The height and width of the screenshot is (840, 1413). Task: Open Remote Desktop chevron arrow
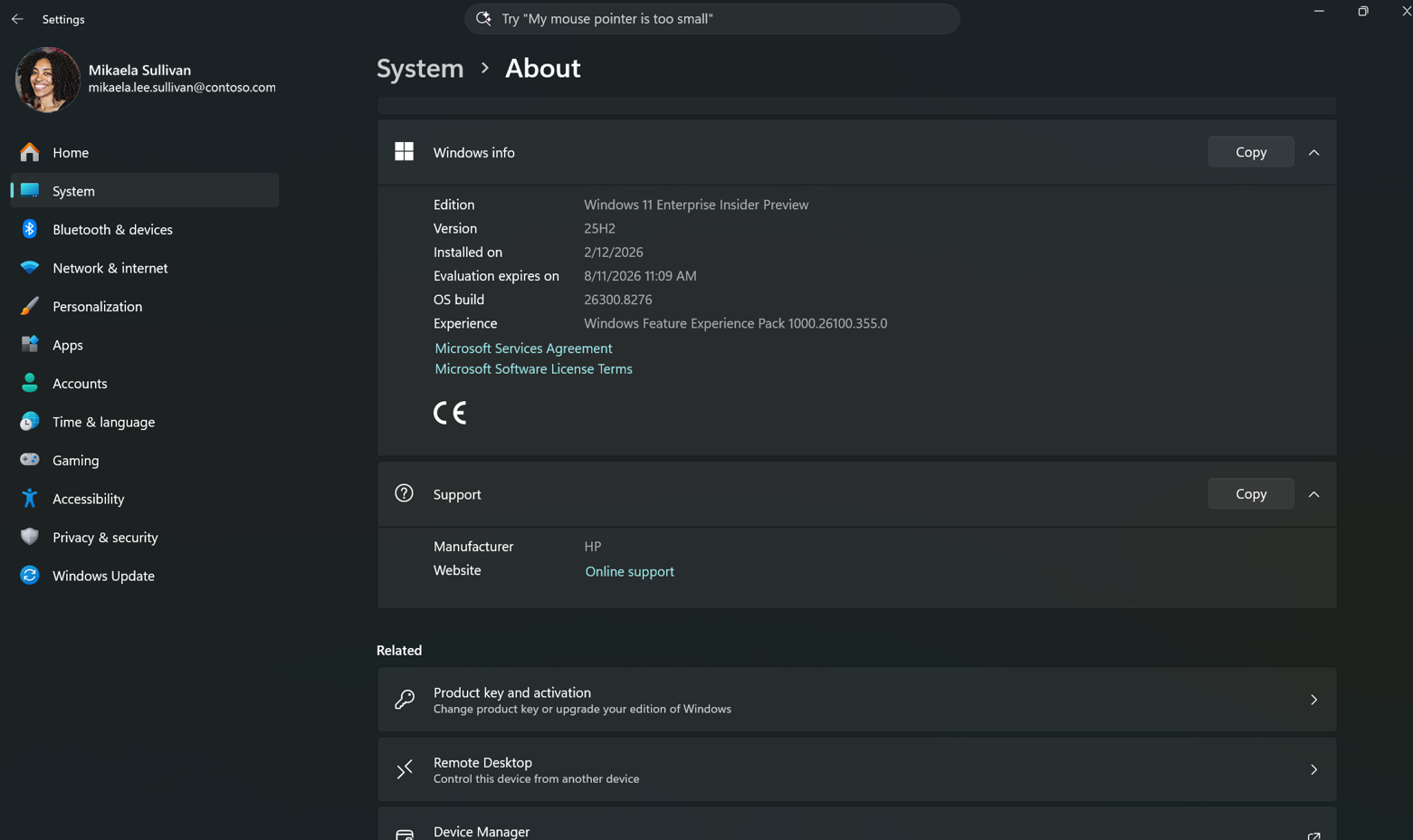point(1313,769)
